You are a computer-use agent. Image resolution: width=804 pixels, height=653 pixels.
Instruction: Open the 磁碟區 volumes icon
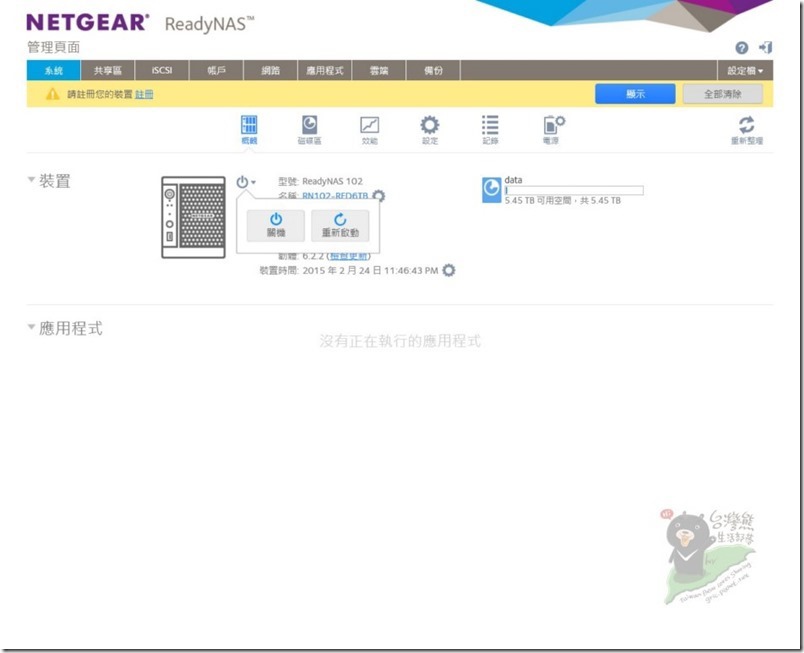click(309, 129)
